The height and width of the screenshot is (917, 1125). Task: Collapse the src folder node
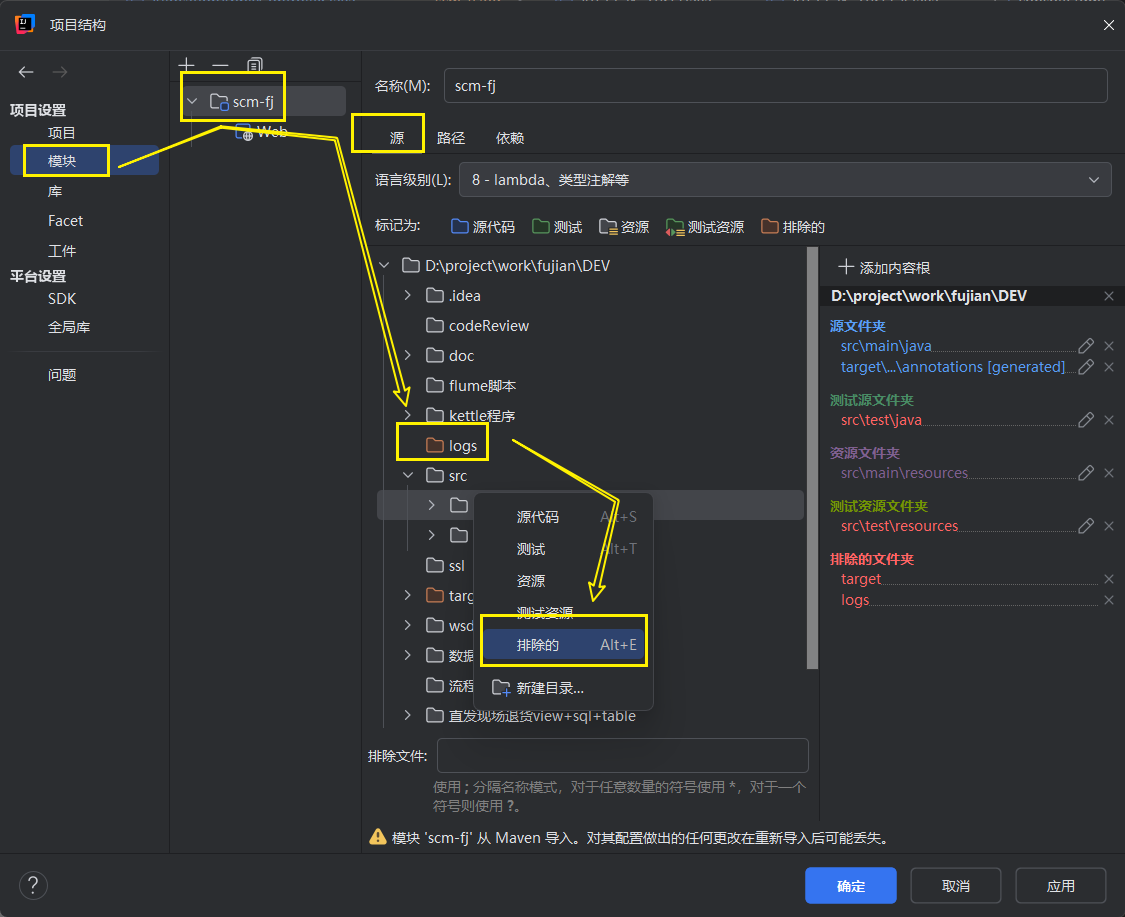click(x=407, y=476)
